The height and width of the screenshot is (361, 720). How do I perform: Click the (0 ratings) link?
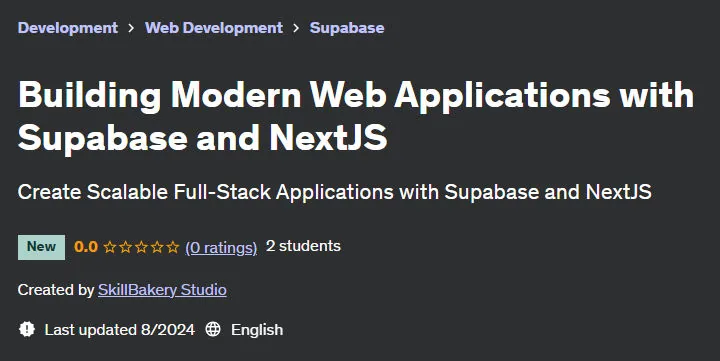[x=221, y=248]
